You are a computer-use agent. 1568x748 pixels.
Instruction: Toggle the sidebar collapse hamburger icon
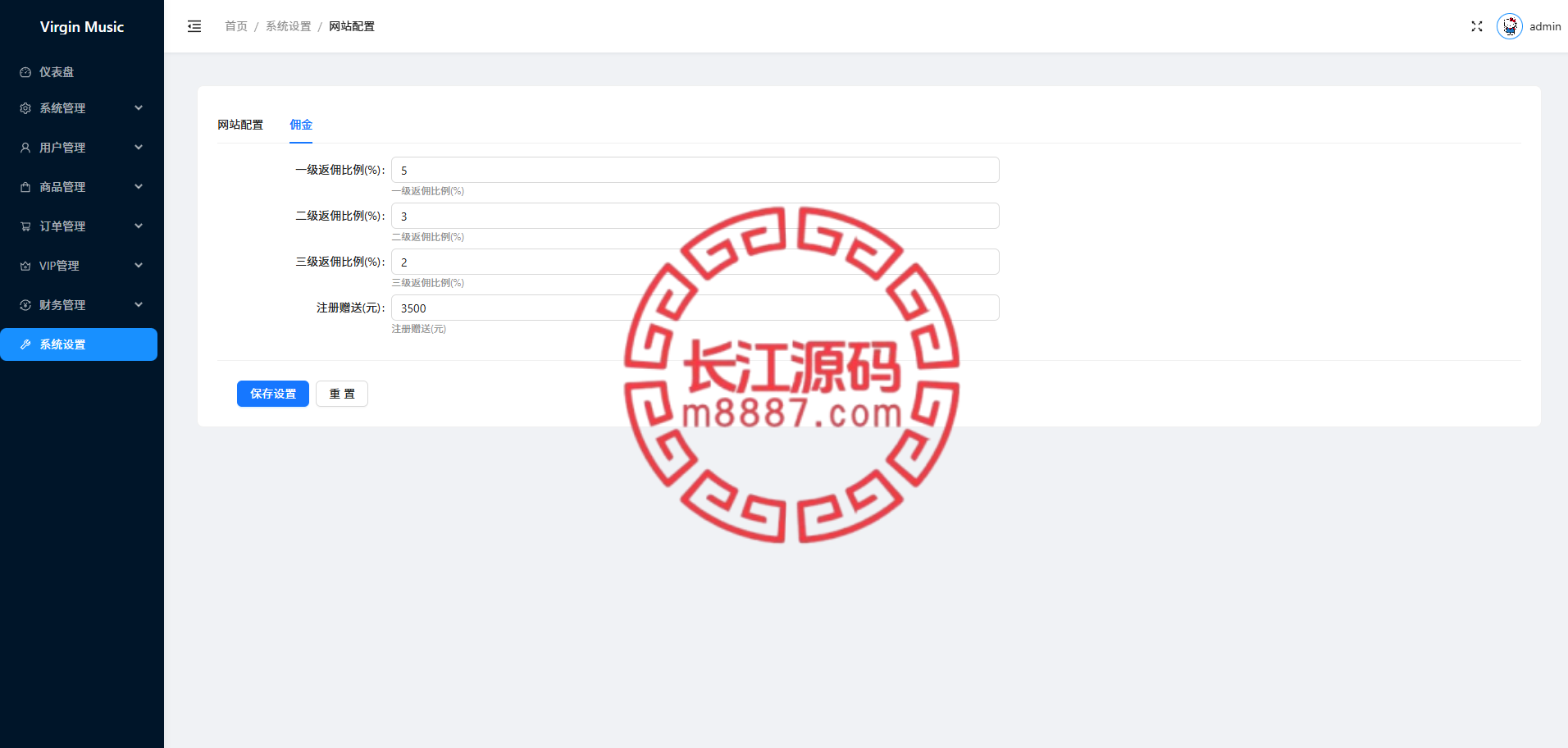[194, 26]
